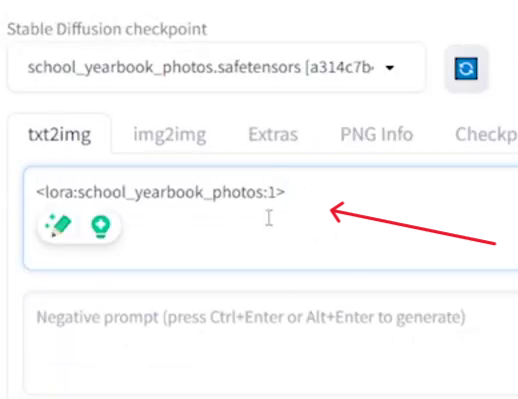Viewport: 518px width, 399px height.
Task: Switch to the txt2img tab
Action: click(x=60, y=135)
